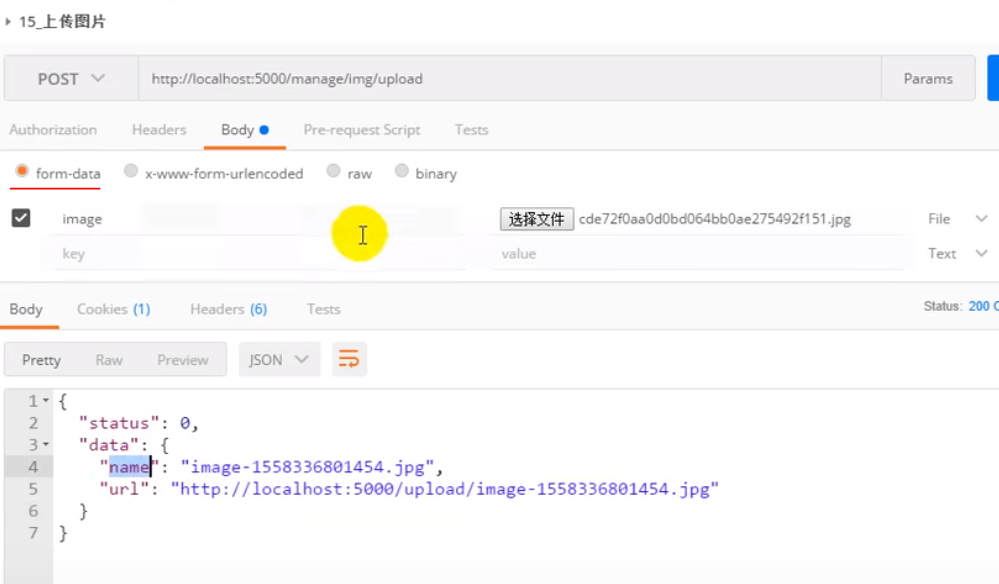Screen dimensions: 999x584
Task: Uncheck the image row checkbox
Action: coord(21,218)
